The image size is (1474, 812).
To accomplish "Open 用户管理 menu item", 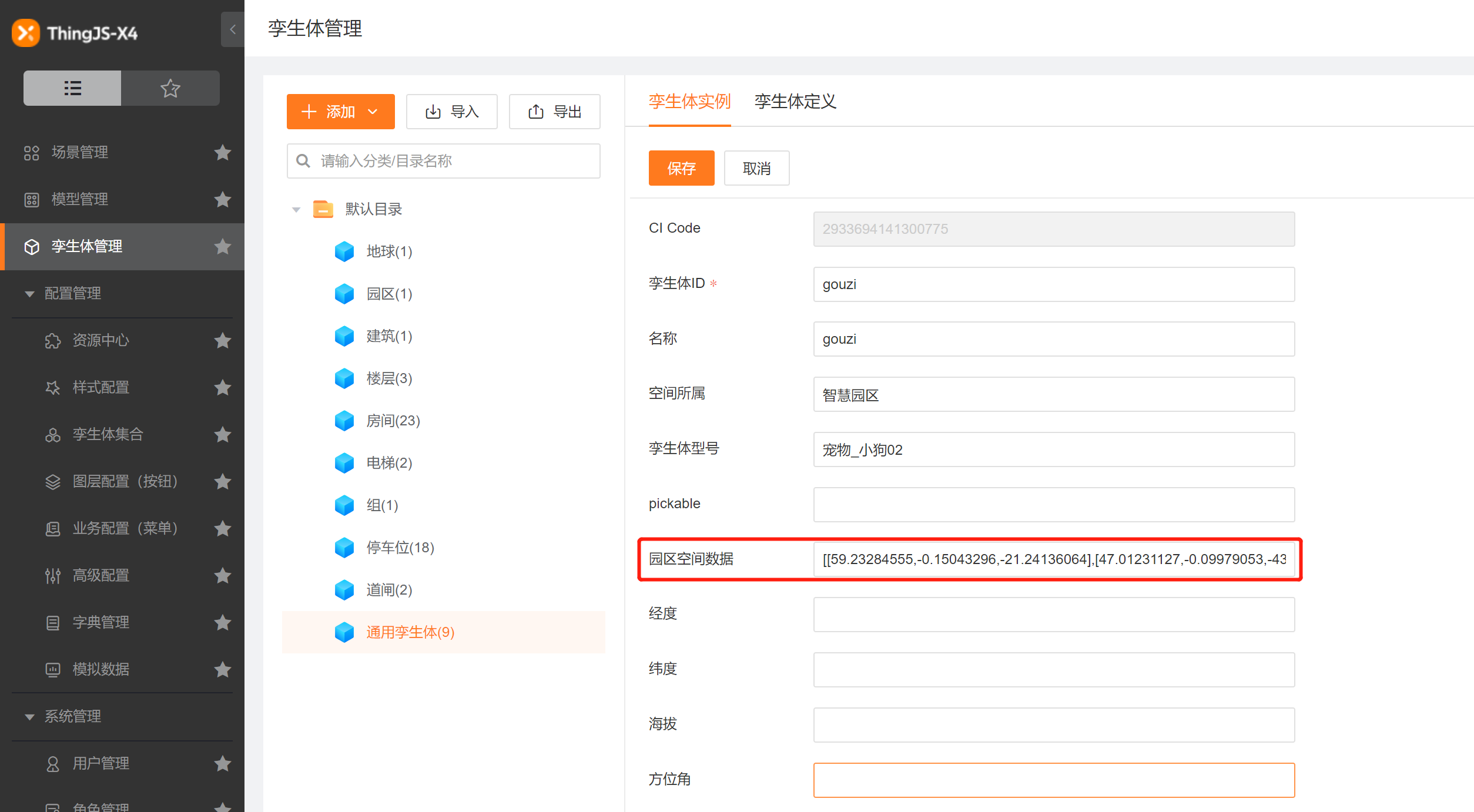I will 101,763.
